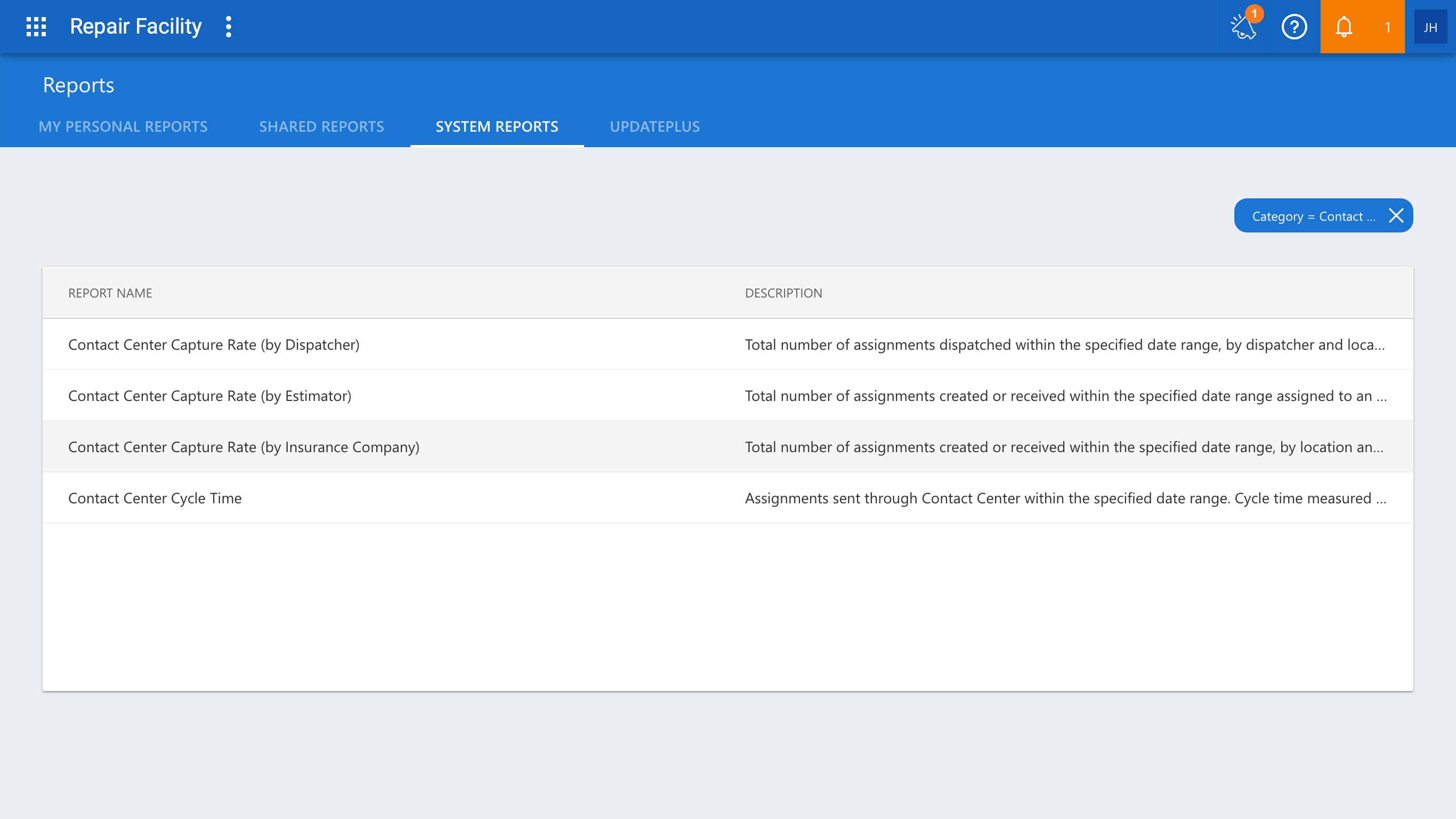Viewport: 1456px width, 819px height.
Task: Remove the Category filter with the X
Action: [x=1396, y=215]
